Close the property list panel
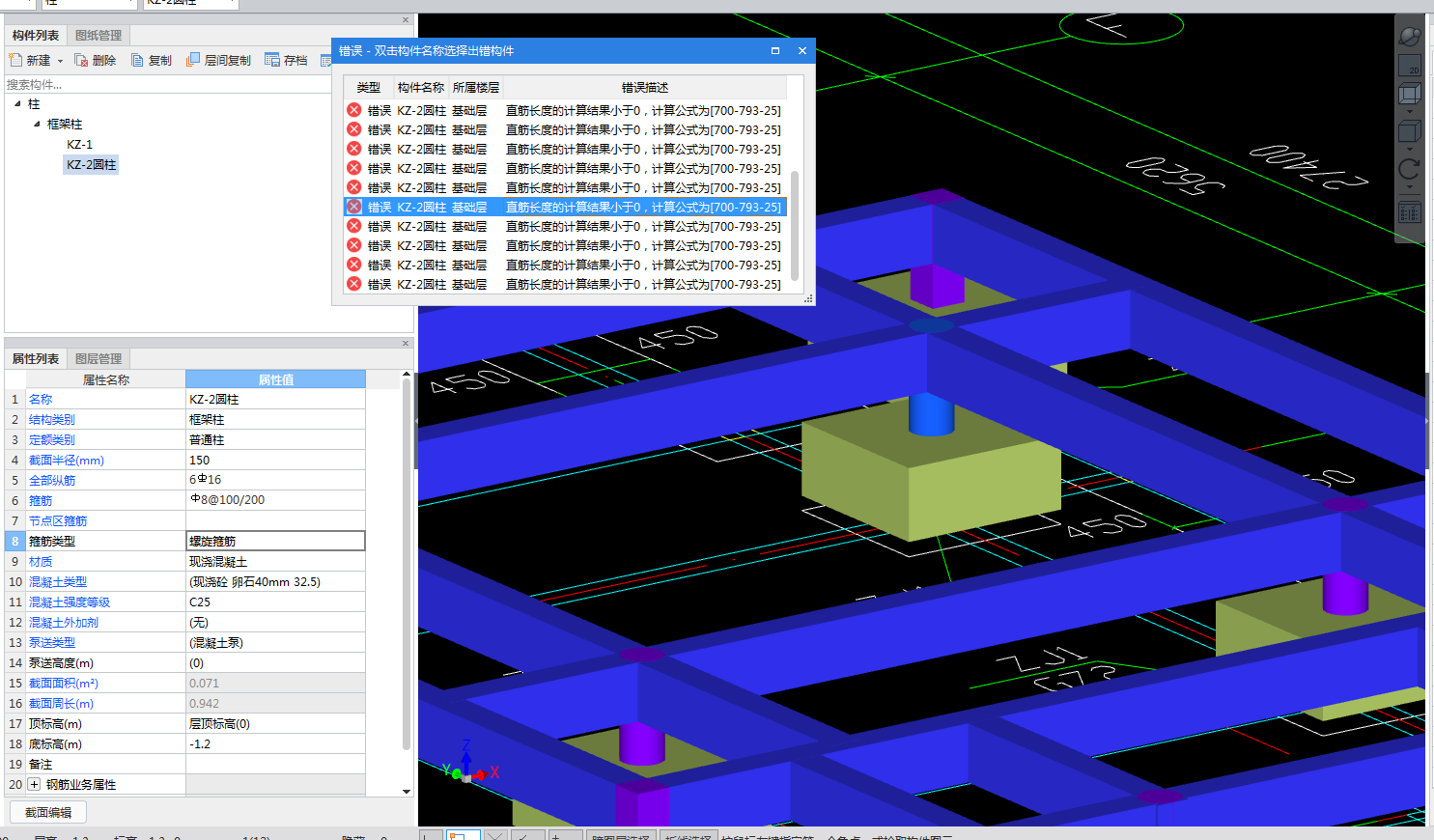 406,343
